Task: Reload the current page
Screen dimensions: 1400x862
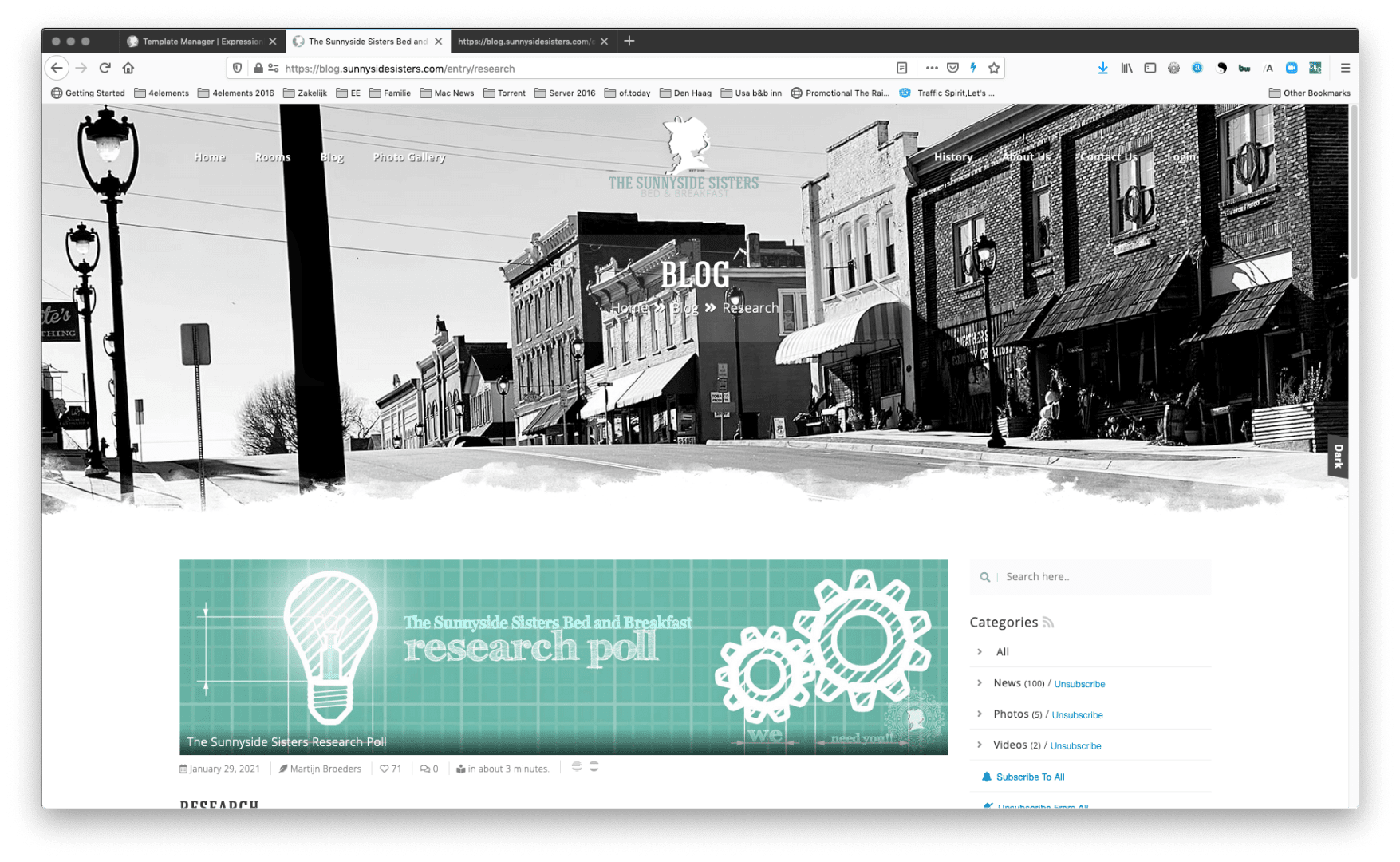Action: pyautogui.click(x=105, y=68)
